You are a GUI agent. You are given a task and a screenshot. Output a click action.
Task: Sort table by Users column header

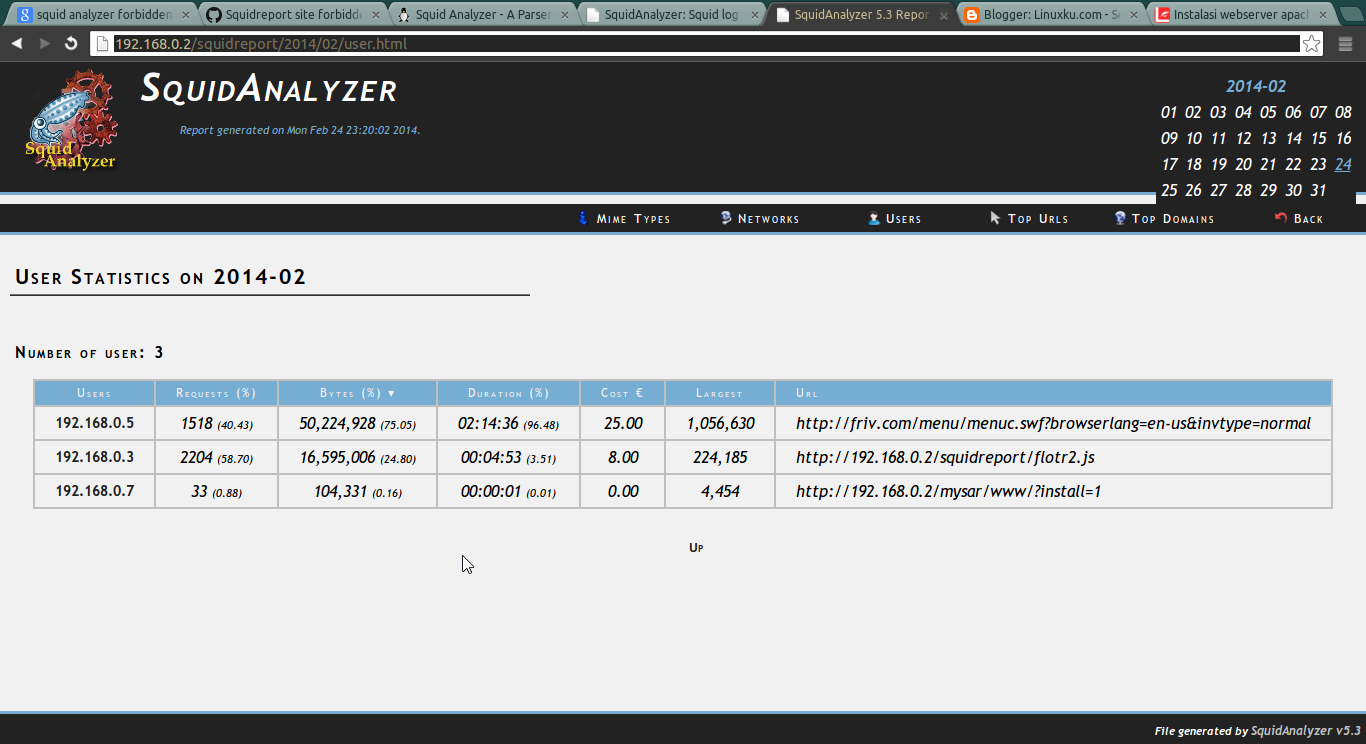94,393
